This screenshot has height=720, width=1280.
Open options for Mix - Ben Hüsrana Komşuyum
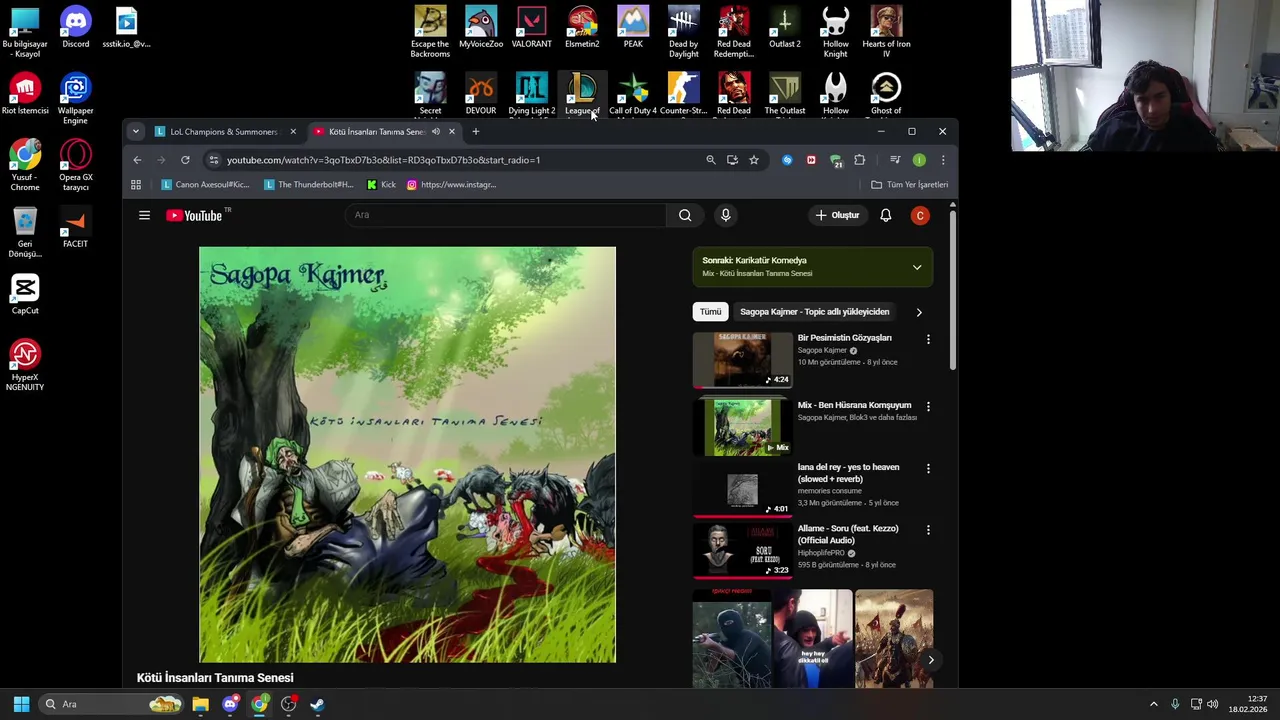click(x=928, y=407)
